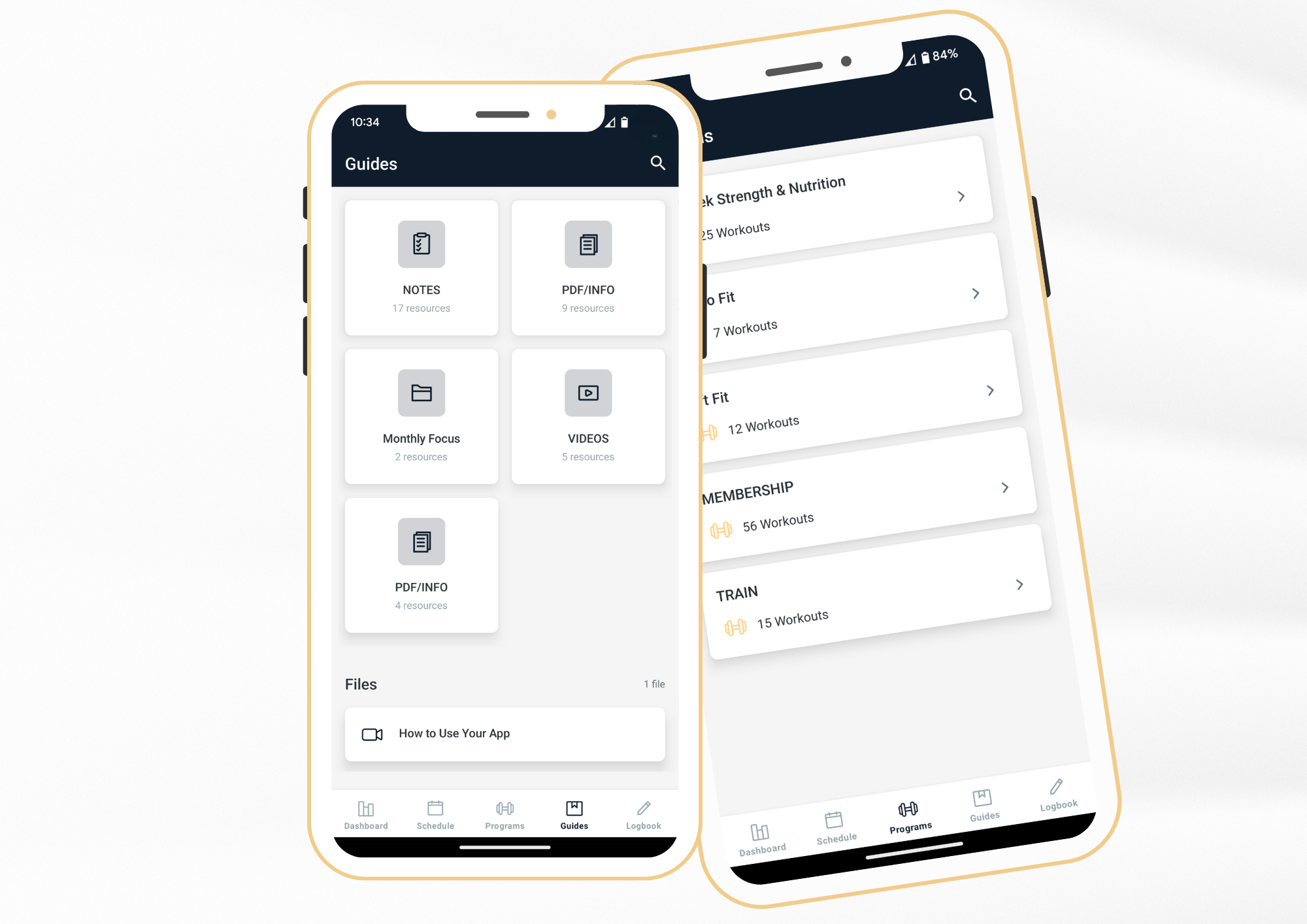Select the Schedule tab icon
This screenshot has height=924, width=1307.
pos(435,810)
